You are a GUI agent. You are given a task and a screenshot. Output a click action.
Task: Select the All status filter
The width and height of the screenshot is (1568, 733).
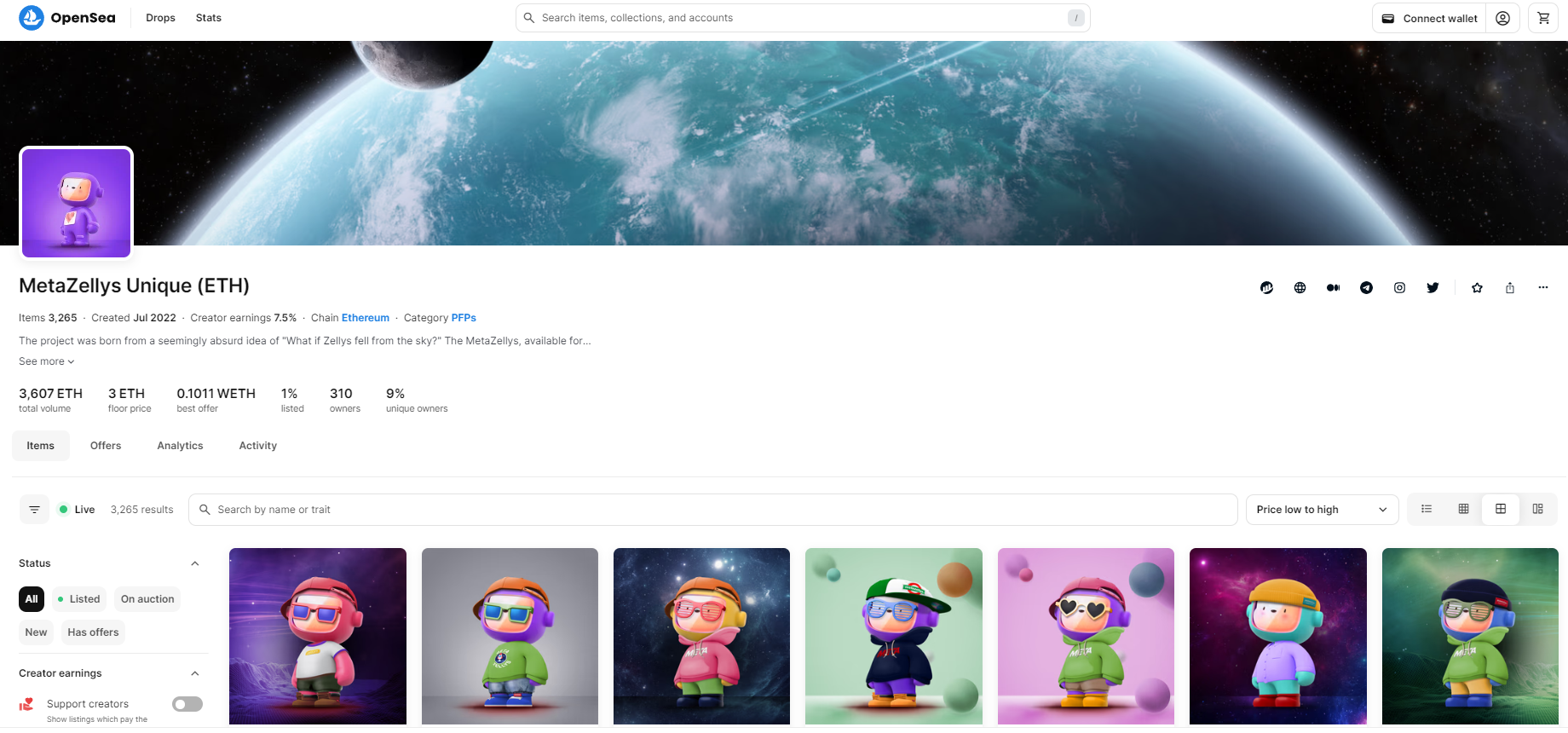[32, 599]
